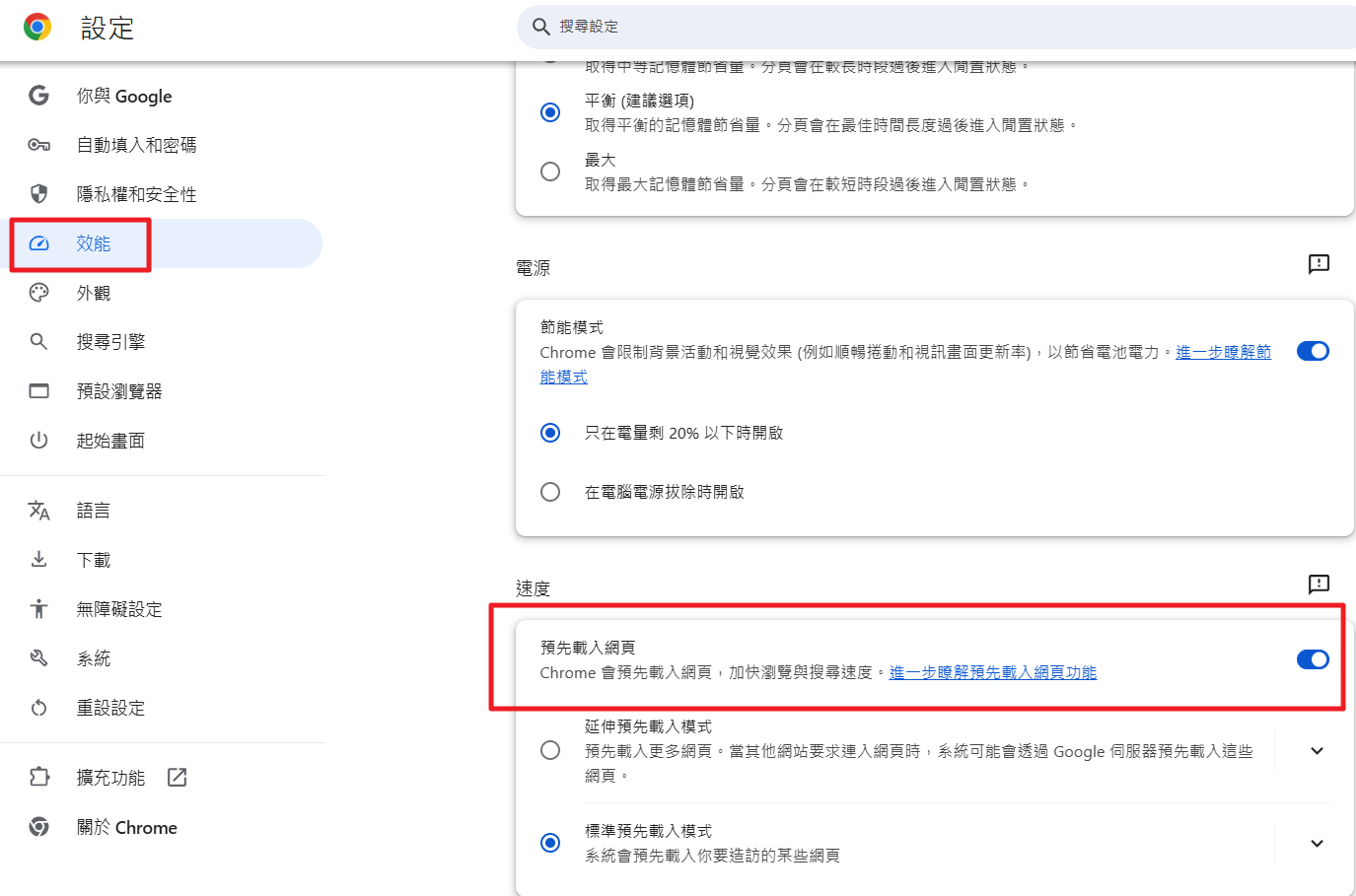
Task: Click the feedback icon beside the 電源 heading
Action: 1319,264
